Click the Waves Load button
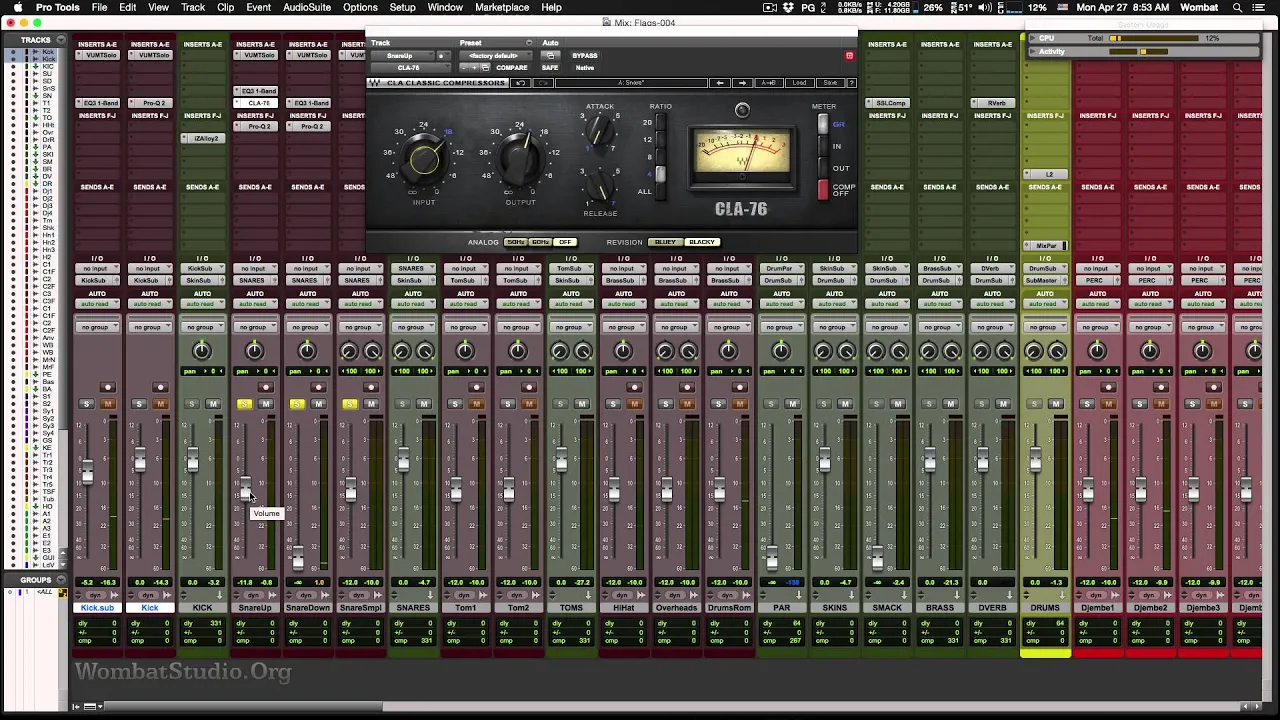 click(x=799, y=83)
